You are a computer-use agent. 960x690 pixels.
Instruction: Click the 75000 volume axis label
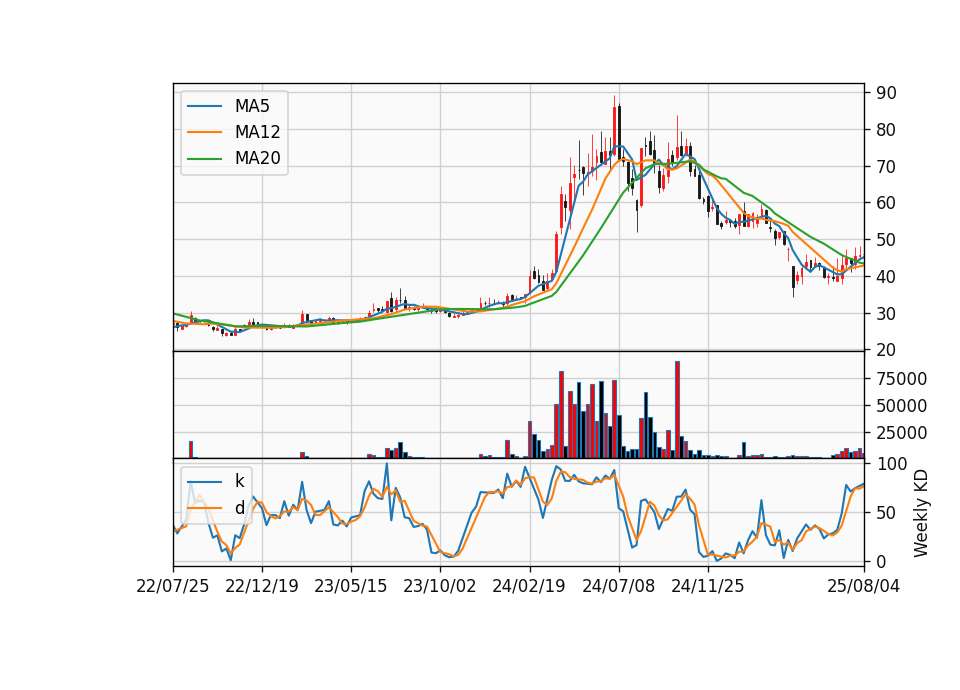click(x=901, y=379)
